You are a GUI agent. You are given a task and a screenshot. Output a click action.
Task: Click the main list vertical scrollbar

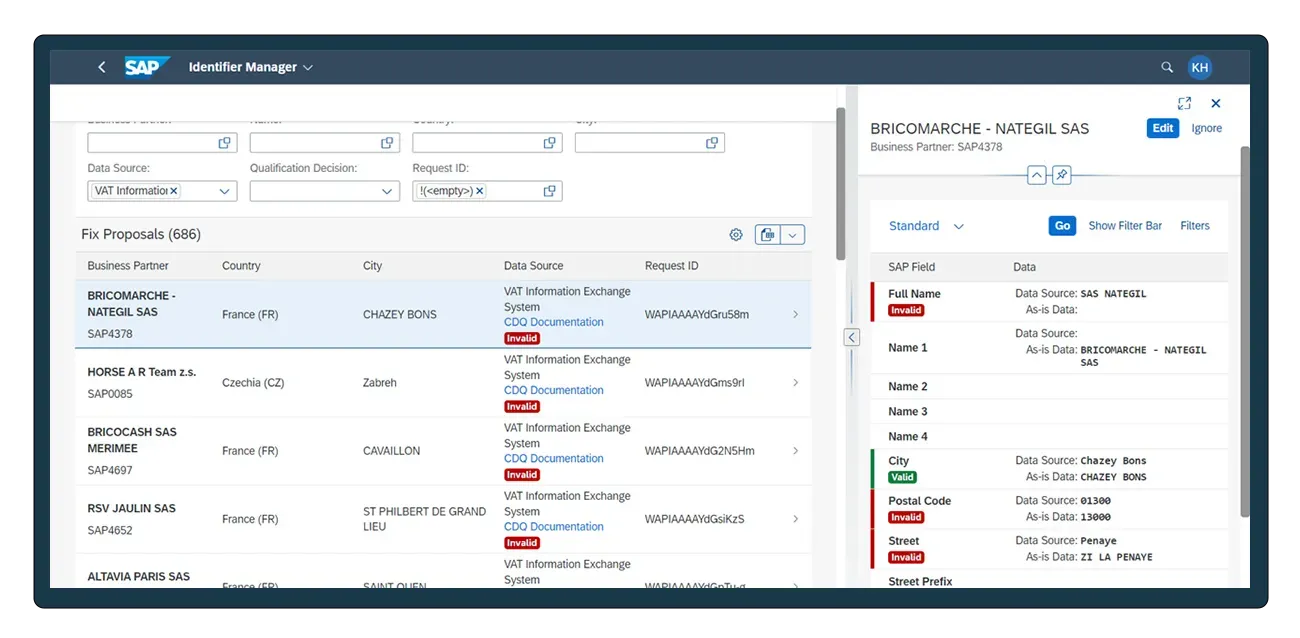tap(841, 184)
